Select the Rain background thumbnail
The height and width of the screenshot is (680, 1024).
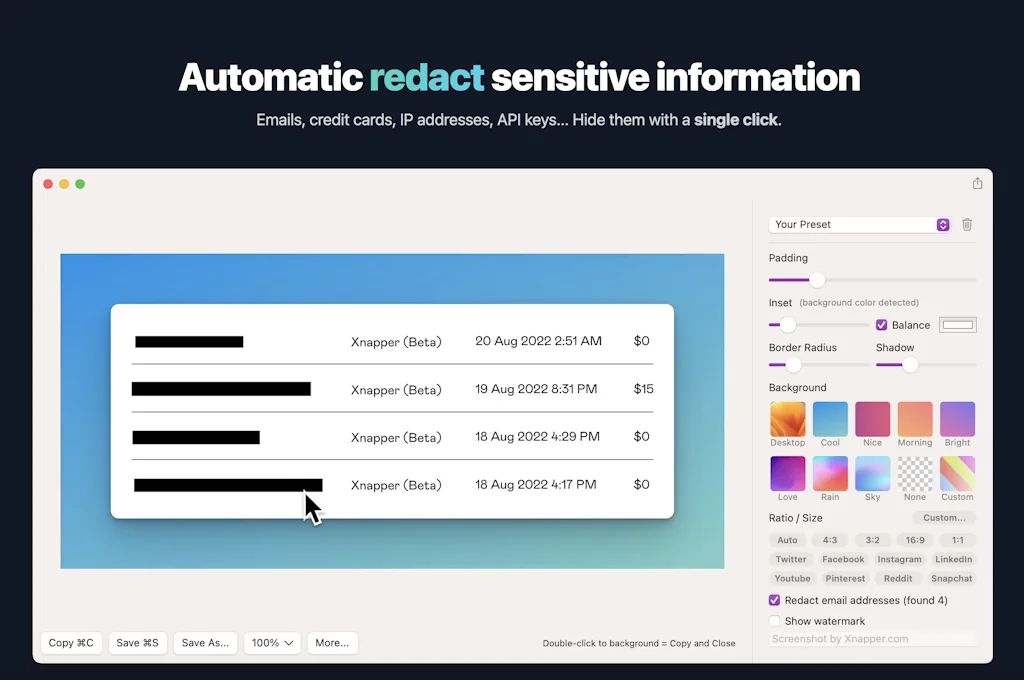[x=830, y=474]
